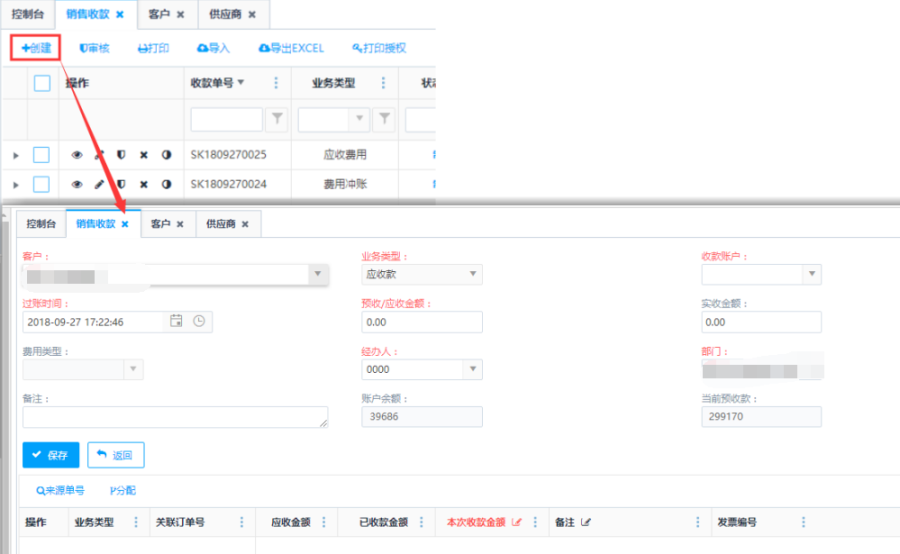Open the calendar picker for 过账时间
Viewport: 900px width, 554px height.
coord(176,321)
